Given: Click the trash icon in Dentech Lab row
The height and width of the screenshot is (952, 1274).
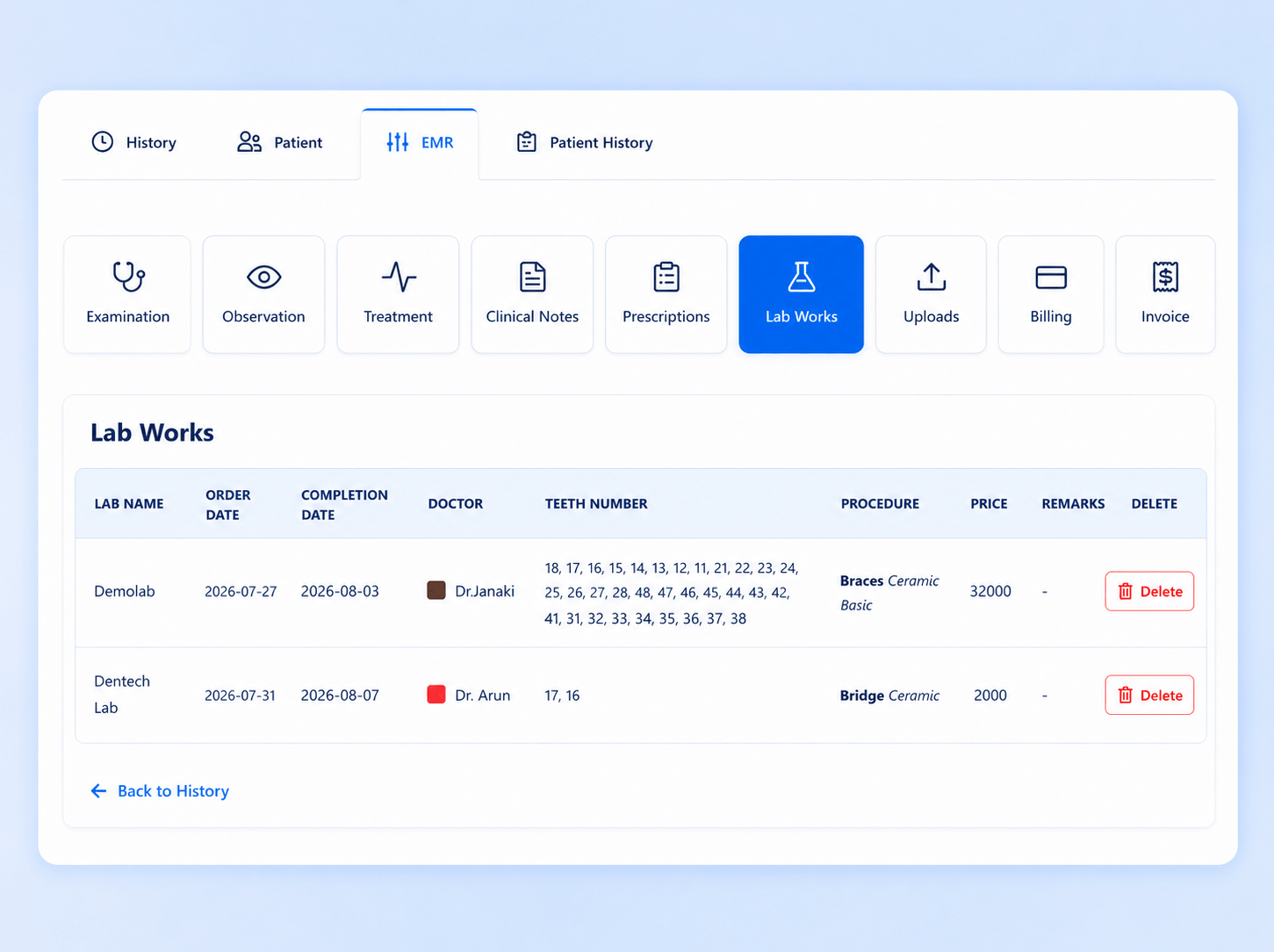Looking at the screenshot, I should coord(1126,695).
